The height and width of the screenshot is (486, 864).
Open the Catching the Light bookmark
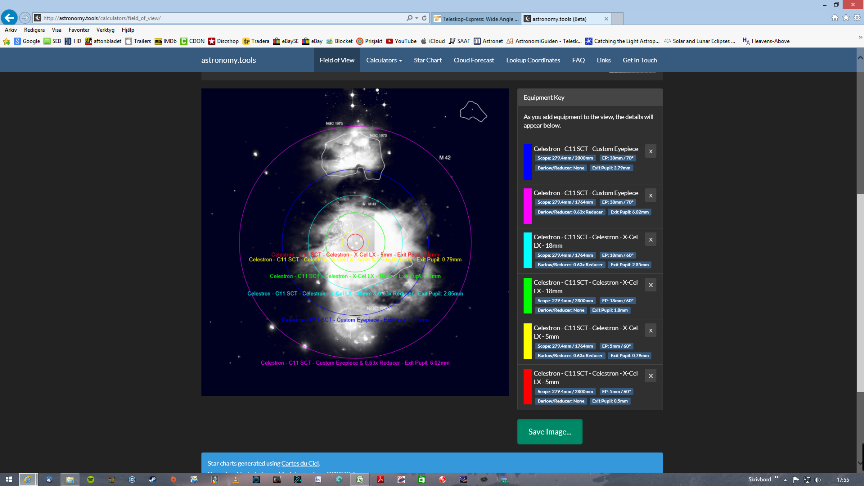point(622,41)
